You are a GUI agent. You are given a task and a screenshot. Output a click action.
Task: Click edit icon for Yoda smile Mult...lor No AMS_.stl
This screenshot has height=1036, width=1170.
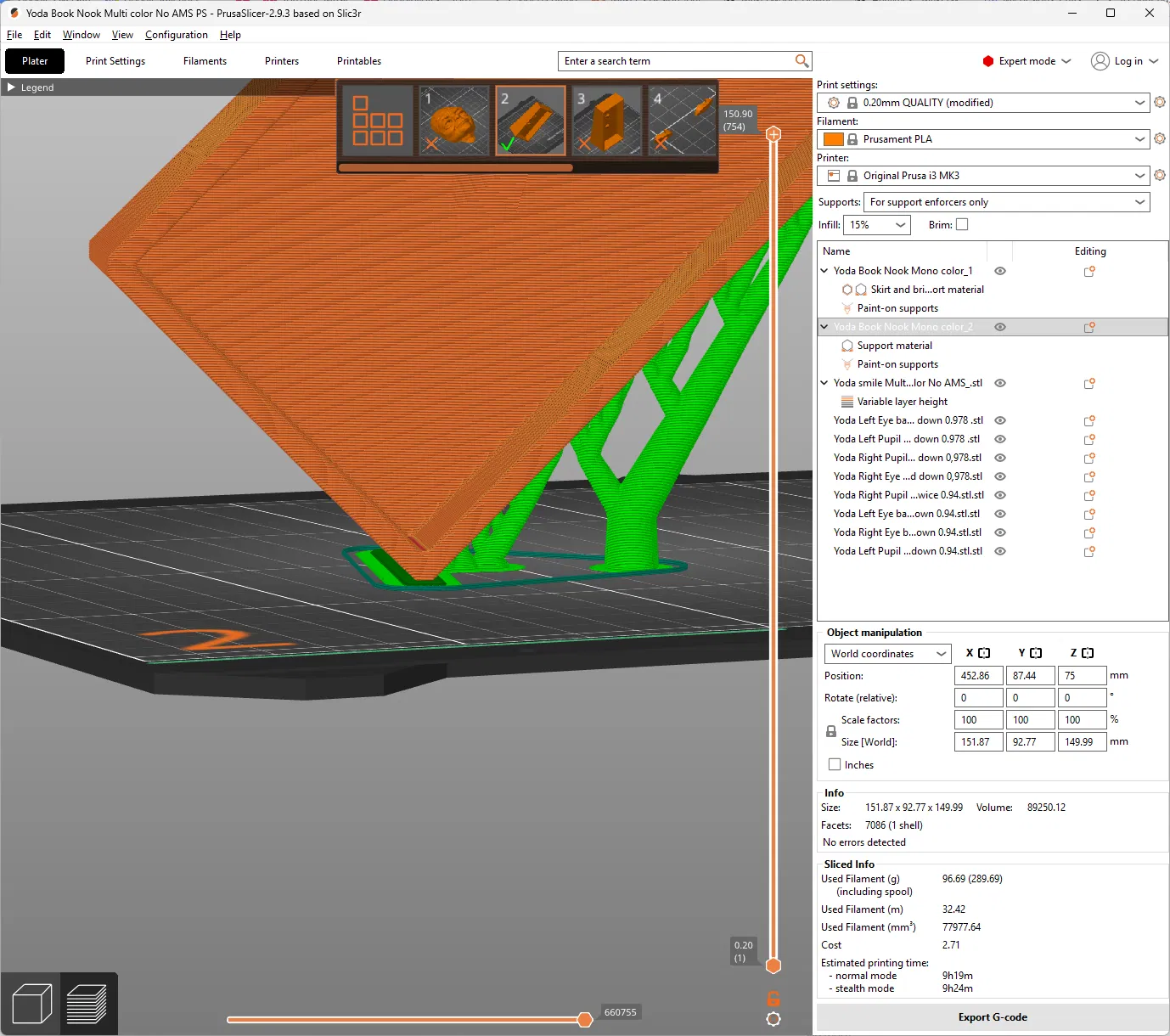1089,383
